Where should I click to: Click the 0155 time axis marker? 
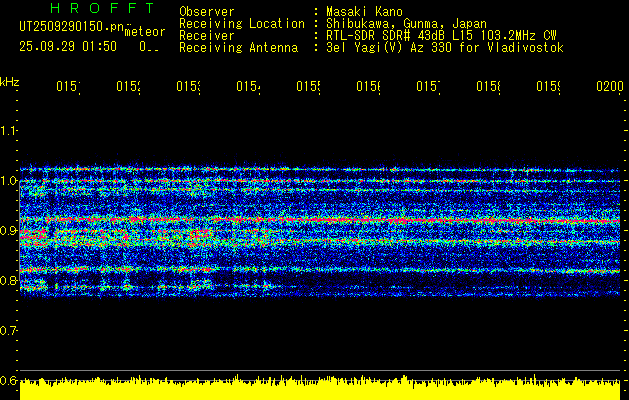click(x=308, y=87)
